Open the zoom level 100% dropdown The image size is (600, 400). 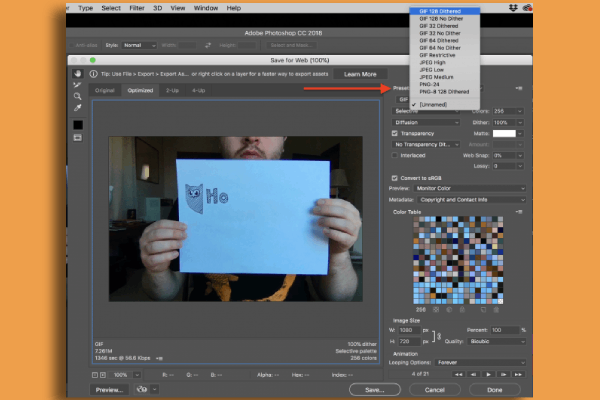pos(125,375)
